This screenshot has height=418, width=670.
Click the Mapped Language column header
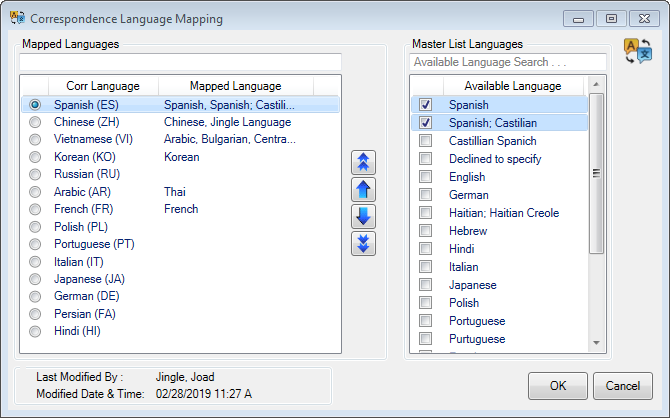point(235,86)
